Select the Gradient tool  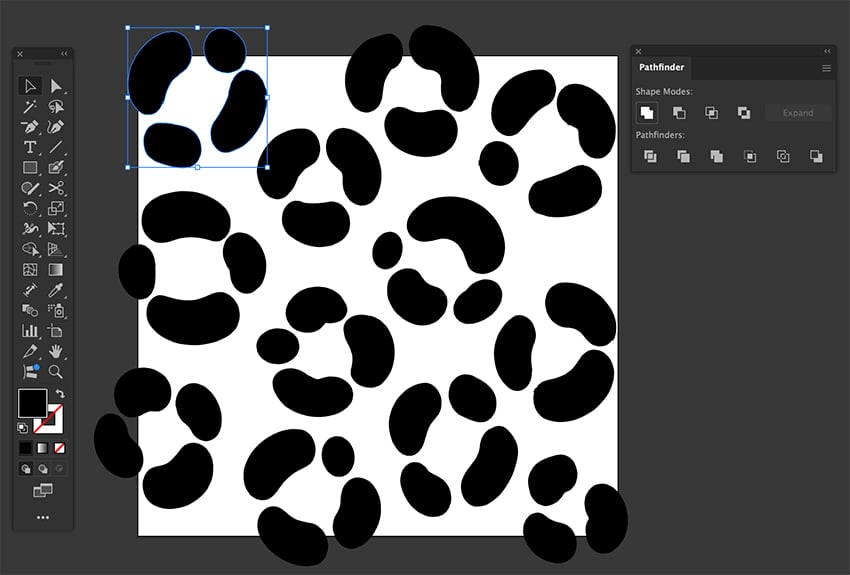pyautogui.click(x=56, y=269)
